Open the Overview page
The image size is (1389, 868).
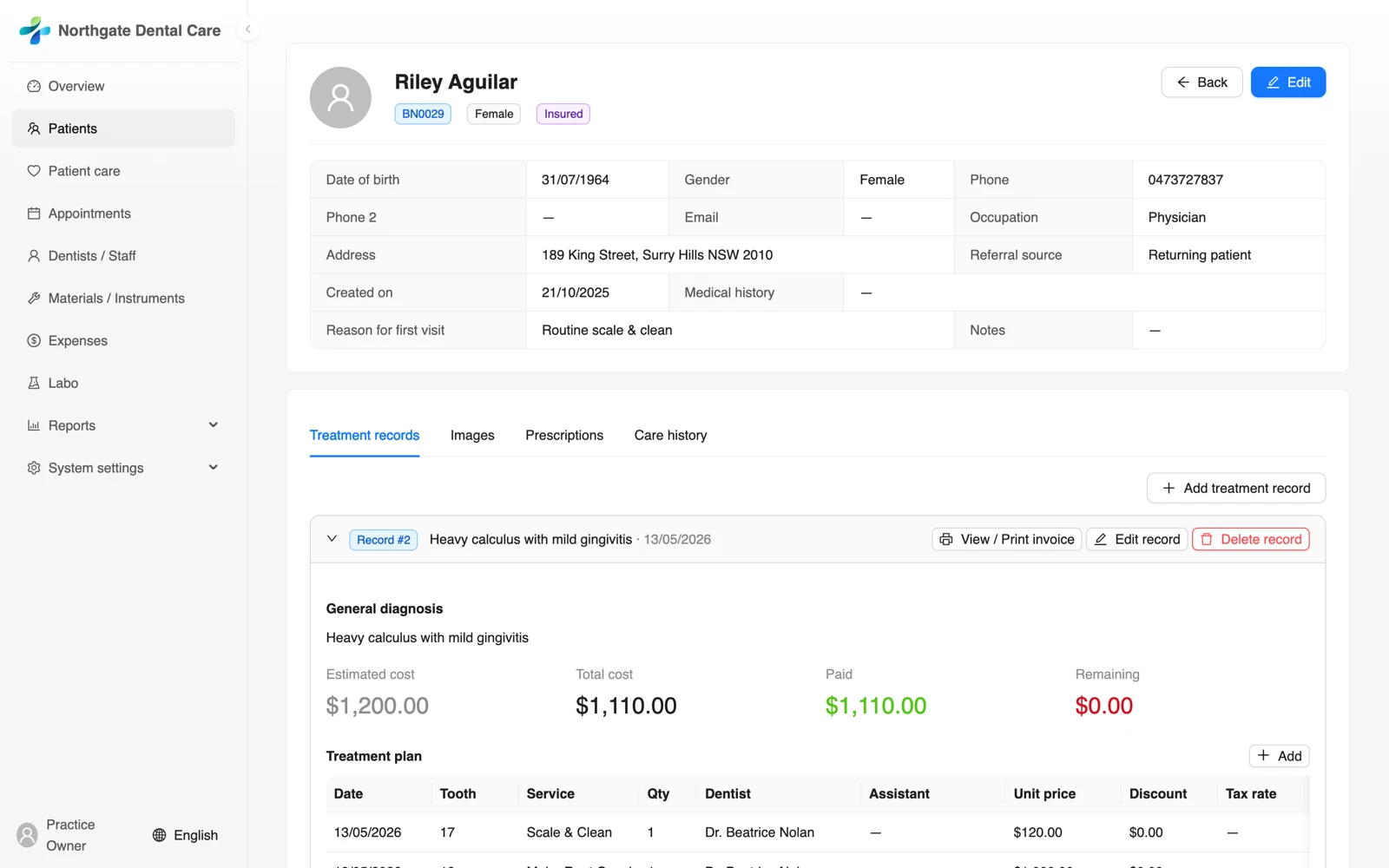123,86
